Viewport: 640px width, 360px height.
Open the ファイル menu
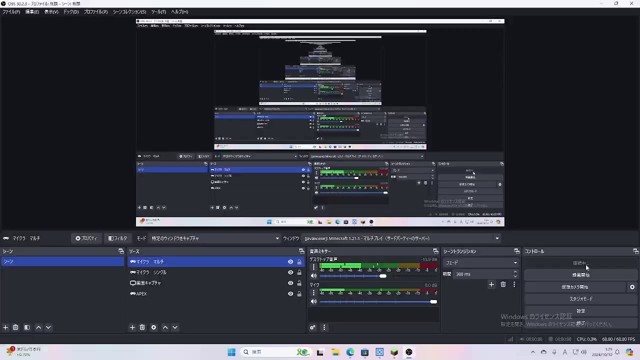pos(11,12)
